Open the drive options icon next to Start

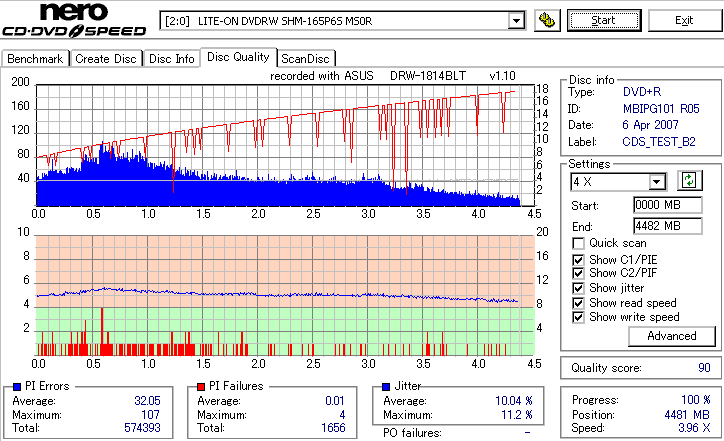pyautogui.click(x=547, y=21)
